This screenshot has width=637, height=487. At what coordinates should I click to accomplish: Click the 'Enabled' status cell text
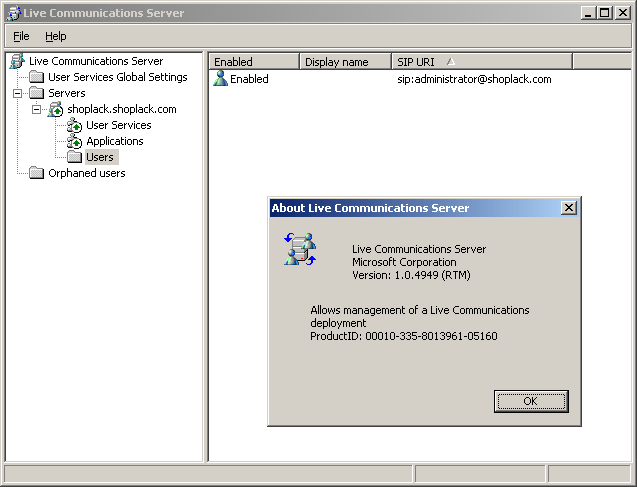249,79
